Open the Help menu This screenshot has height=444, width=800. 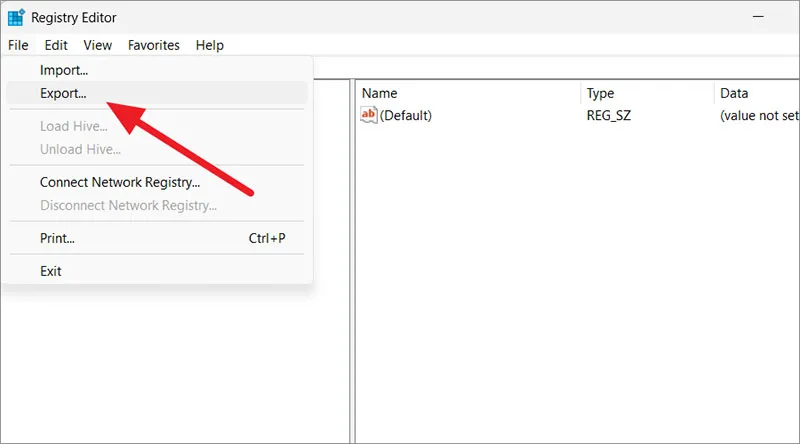pos(210,45)
